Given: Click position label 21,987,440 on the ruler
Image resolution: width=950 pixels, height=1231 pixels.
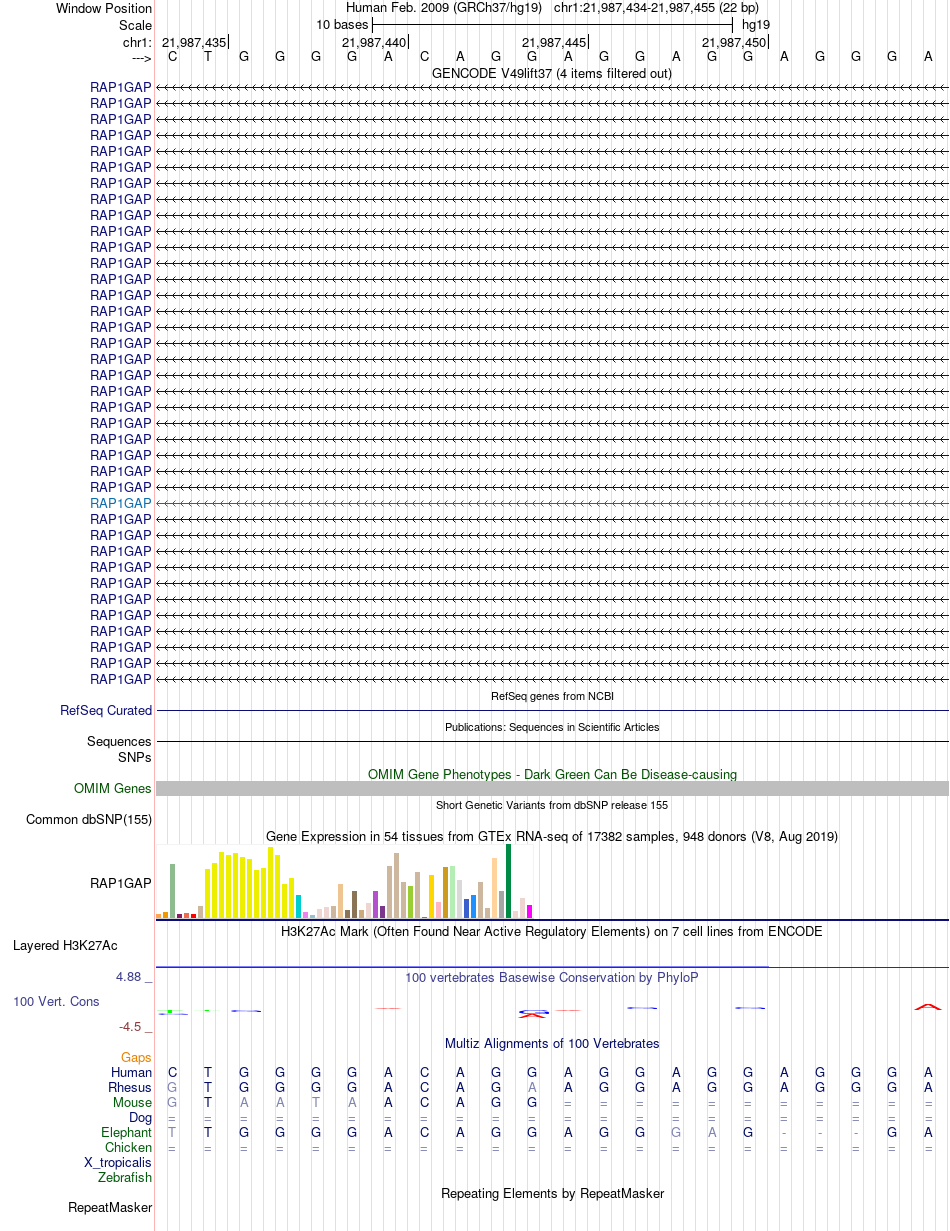Looking at the screenshot, I should (x=374, y=42).
